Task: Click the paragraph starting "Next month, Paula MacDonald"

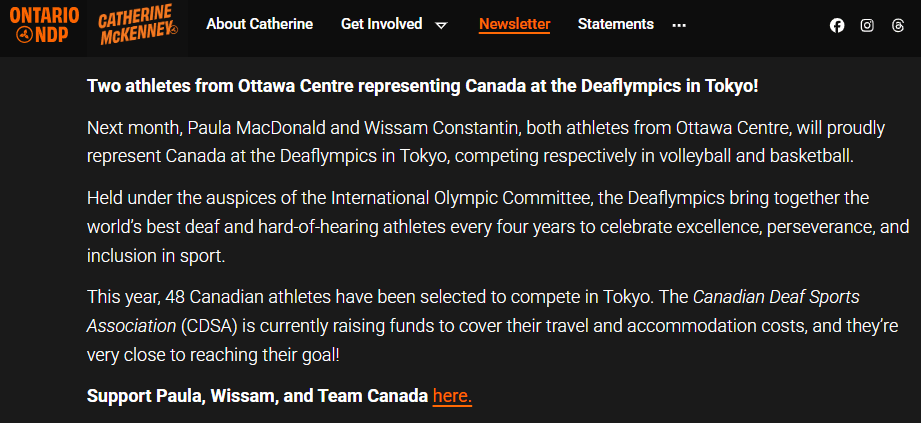Action: click(468, 142)
